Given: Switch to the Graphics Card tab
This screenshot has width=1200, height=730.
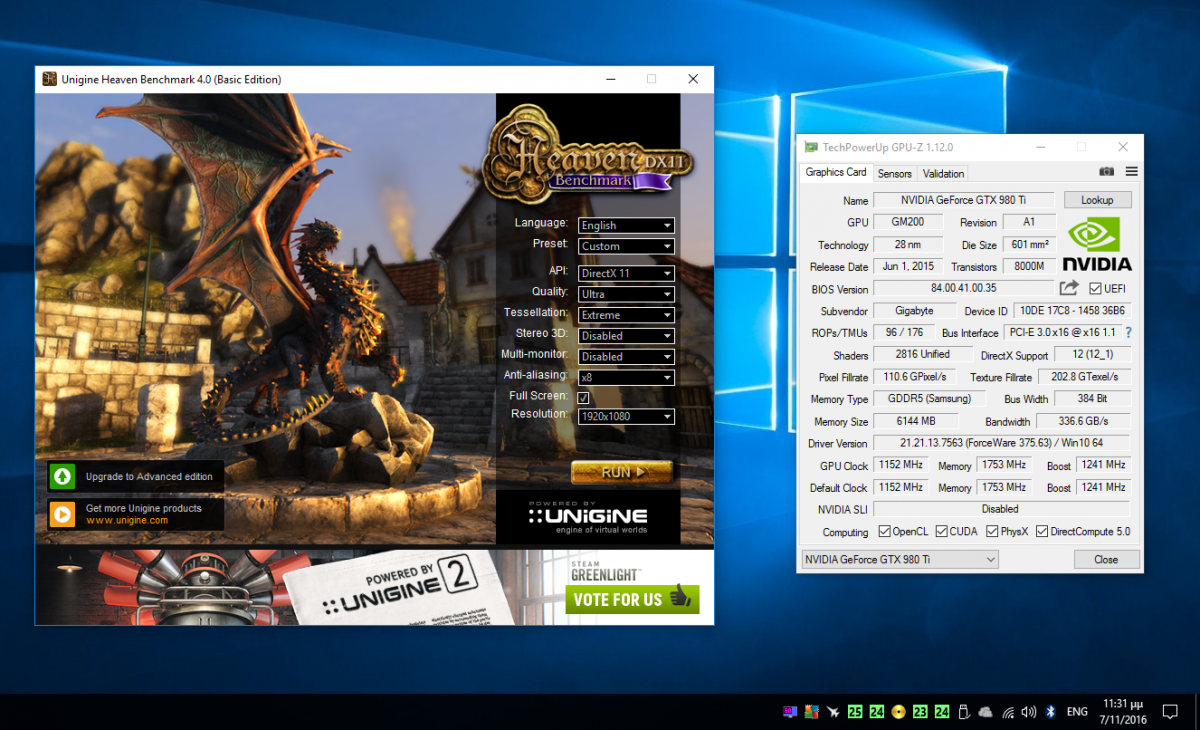Looking at the screenshot, I should 836,172.
